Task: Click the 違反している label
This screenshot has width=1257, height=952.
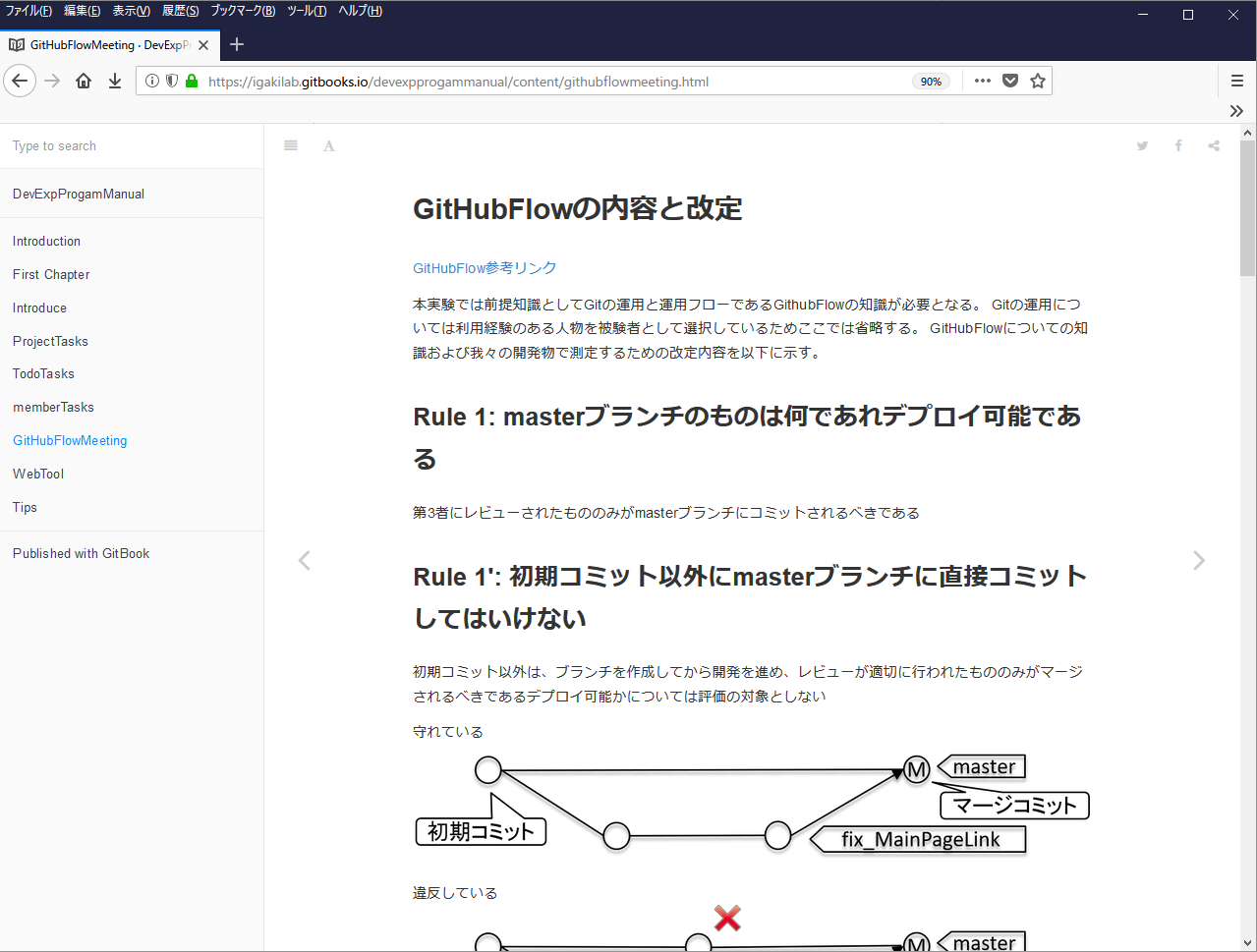Action: point(455,893)
